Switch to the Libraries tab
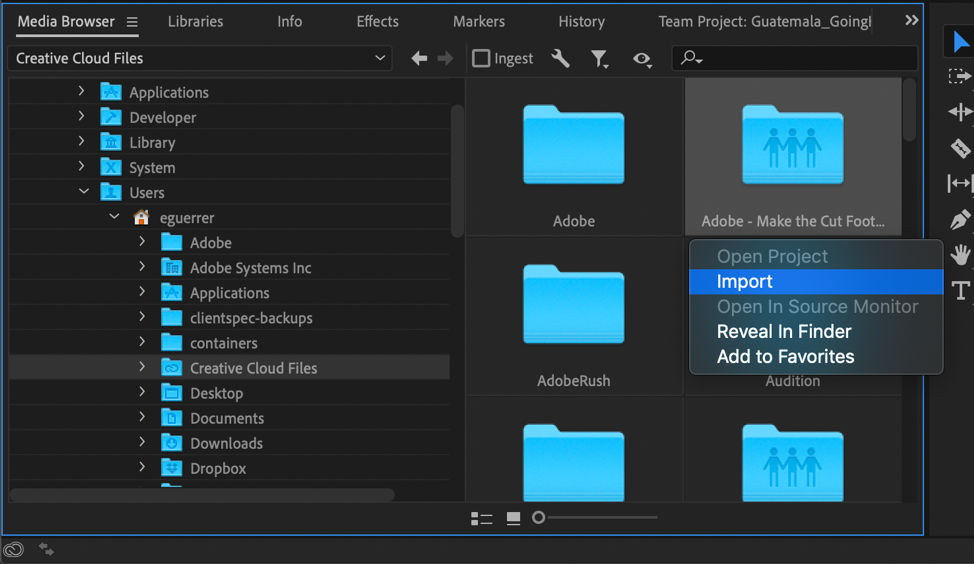 tap(195, 21)
